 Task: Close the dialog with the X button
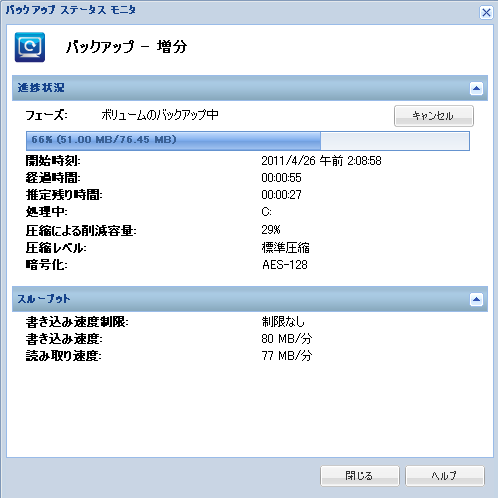(x=486, y=13)
